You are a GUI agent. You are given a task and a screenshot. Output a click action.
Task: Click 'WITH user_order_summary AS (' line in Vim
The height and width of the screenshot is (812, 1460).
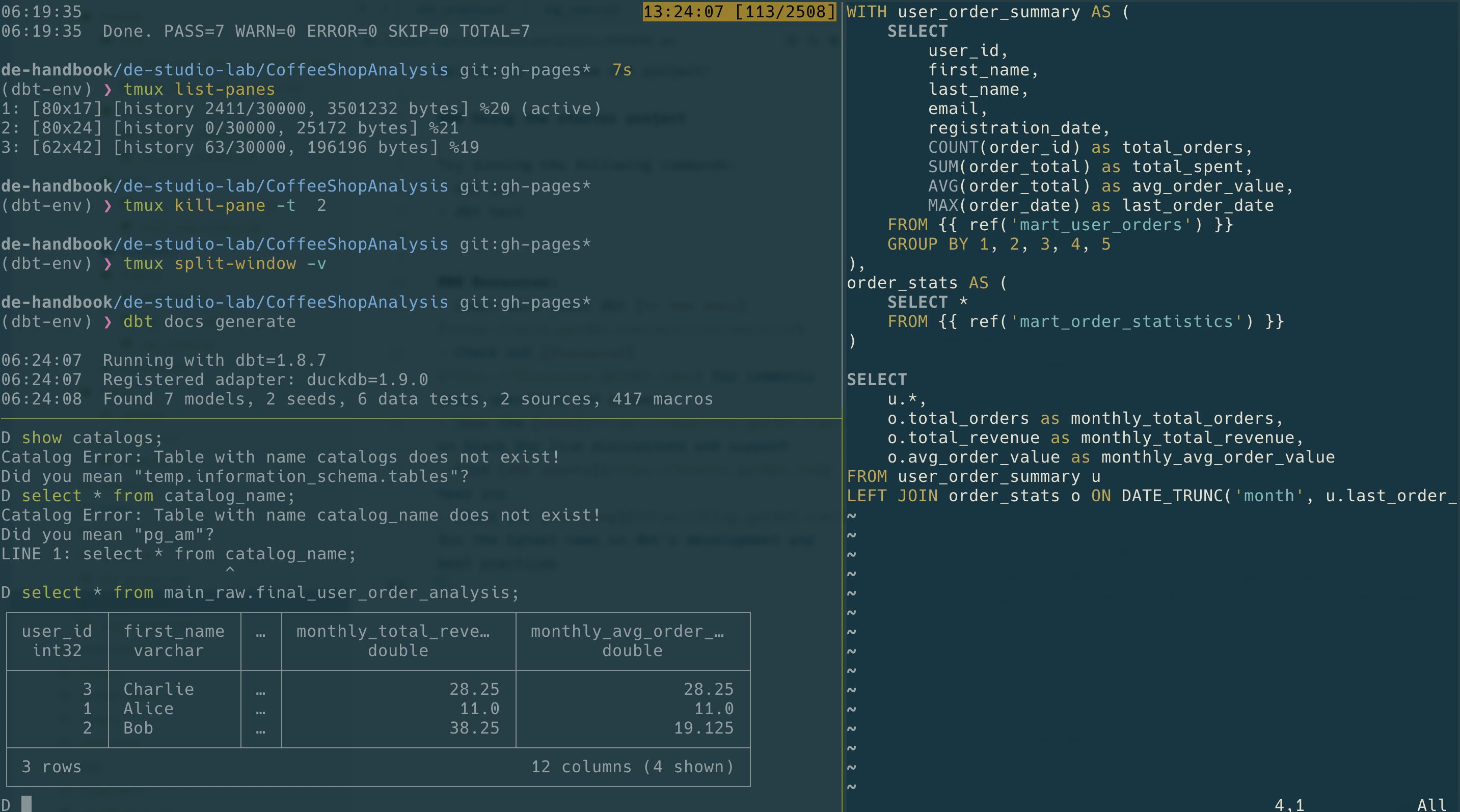988,11
